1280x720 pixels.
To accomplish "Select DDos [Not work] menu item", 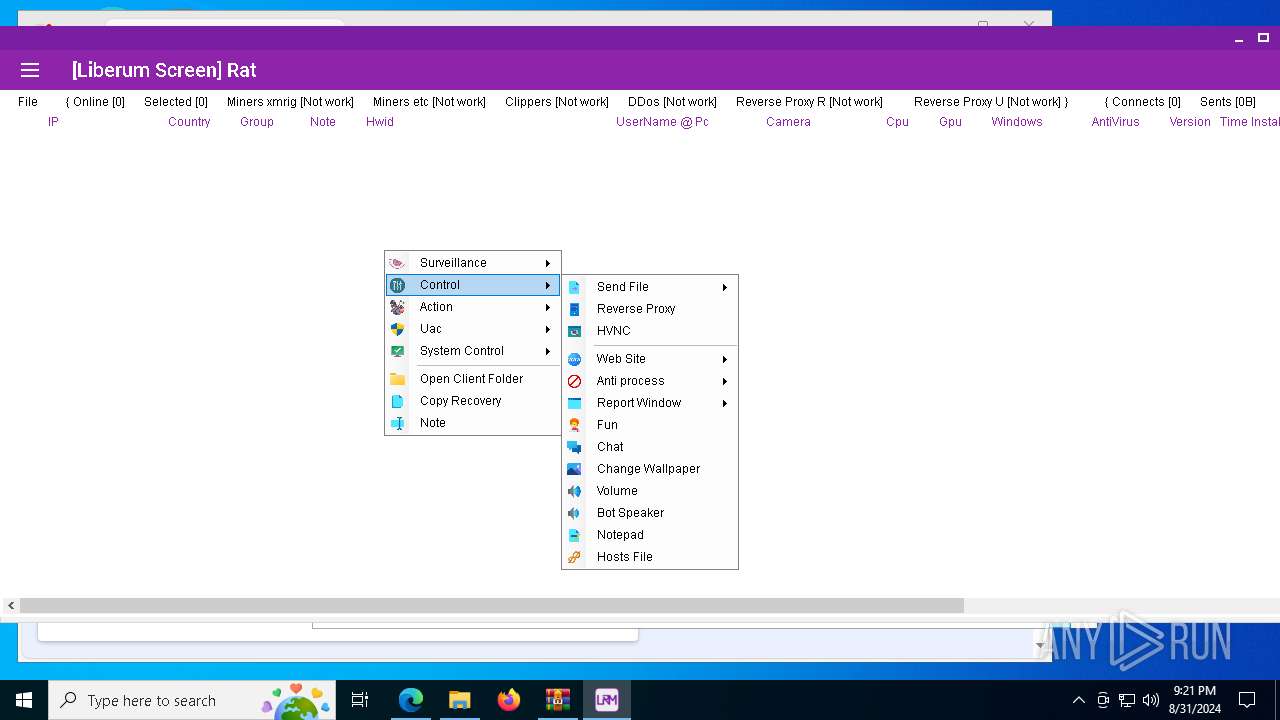I will 672,102.
